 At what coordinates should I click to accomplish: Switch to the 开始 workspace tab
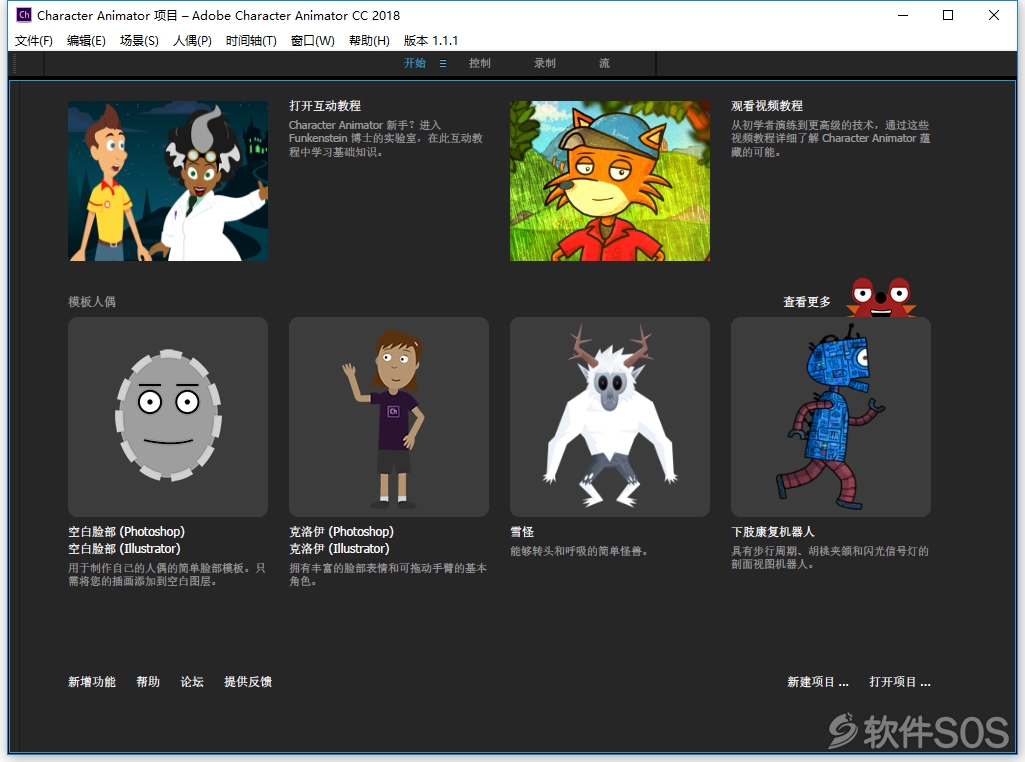(x=414, y=63)
